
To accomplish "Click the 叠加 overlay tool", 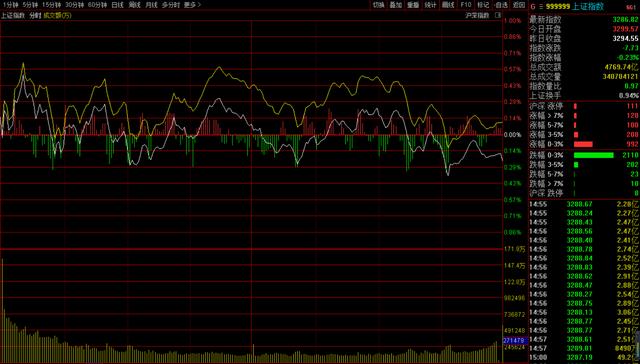I will click(x=396, y=5).
